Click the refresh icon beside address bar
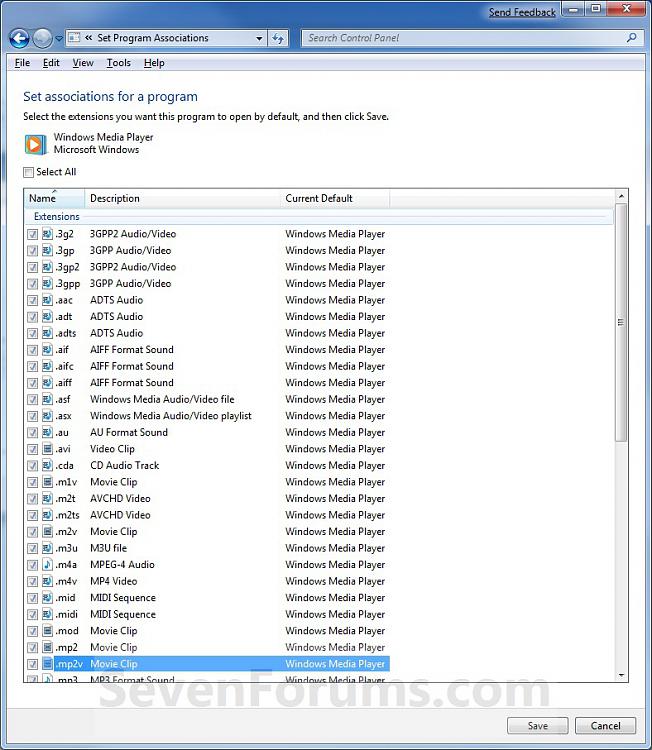 pyautogui.click(x=278, y=38)
